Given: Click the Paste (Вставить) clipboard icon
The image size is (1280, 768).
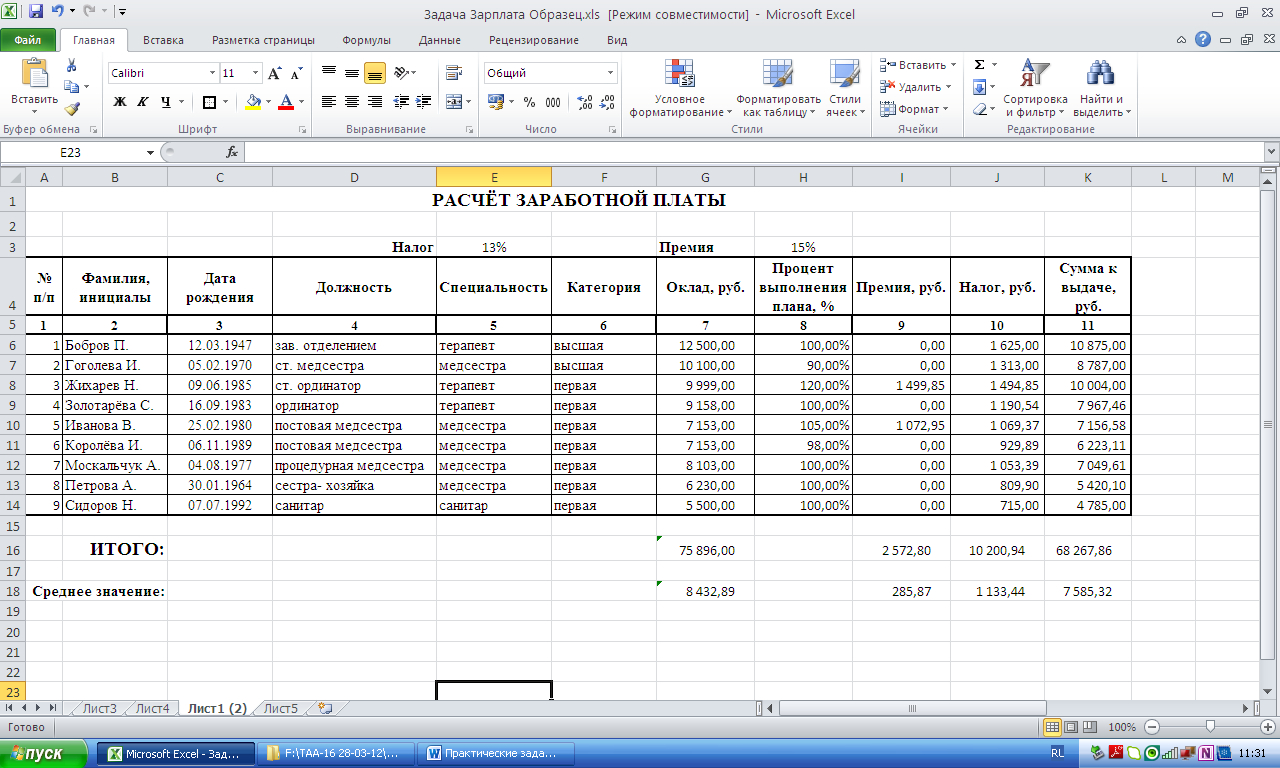Looking at the screenshot, I should (35, 75).
